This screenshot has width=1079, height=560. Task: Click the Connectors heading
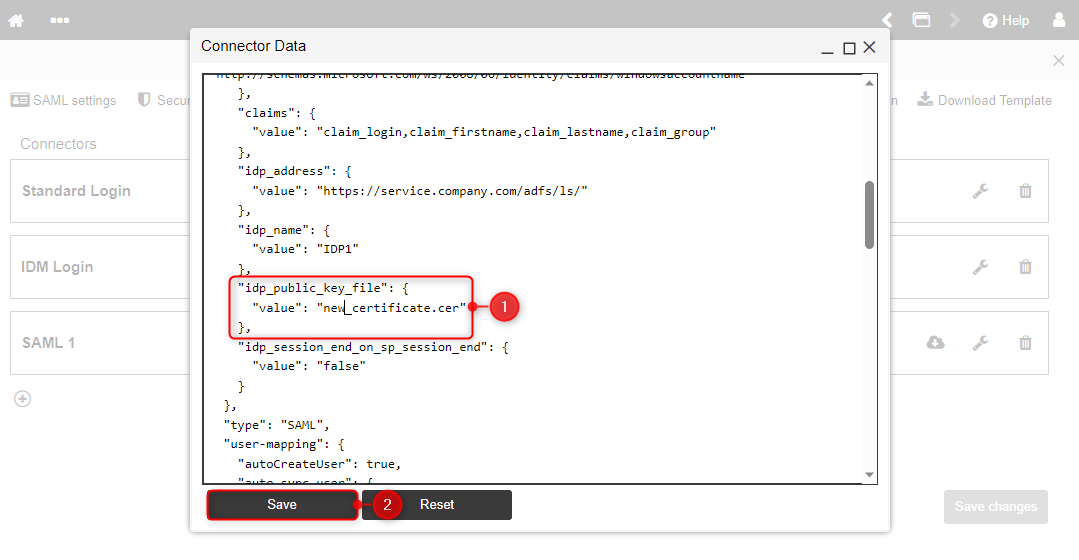[x=58, y=144]
